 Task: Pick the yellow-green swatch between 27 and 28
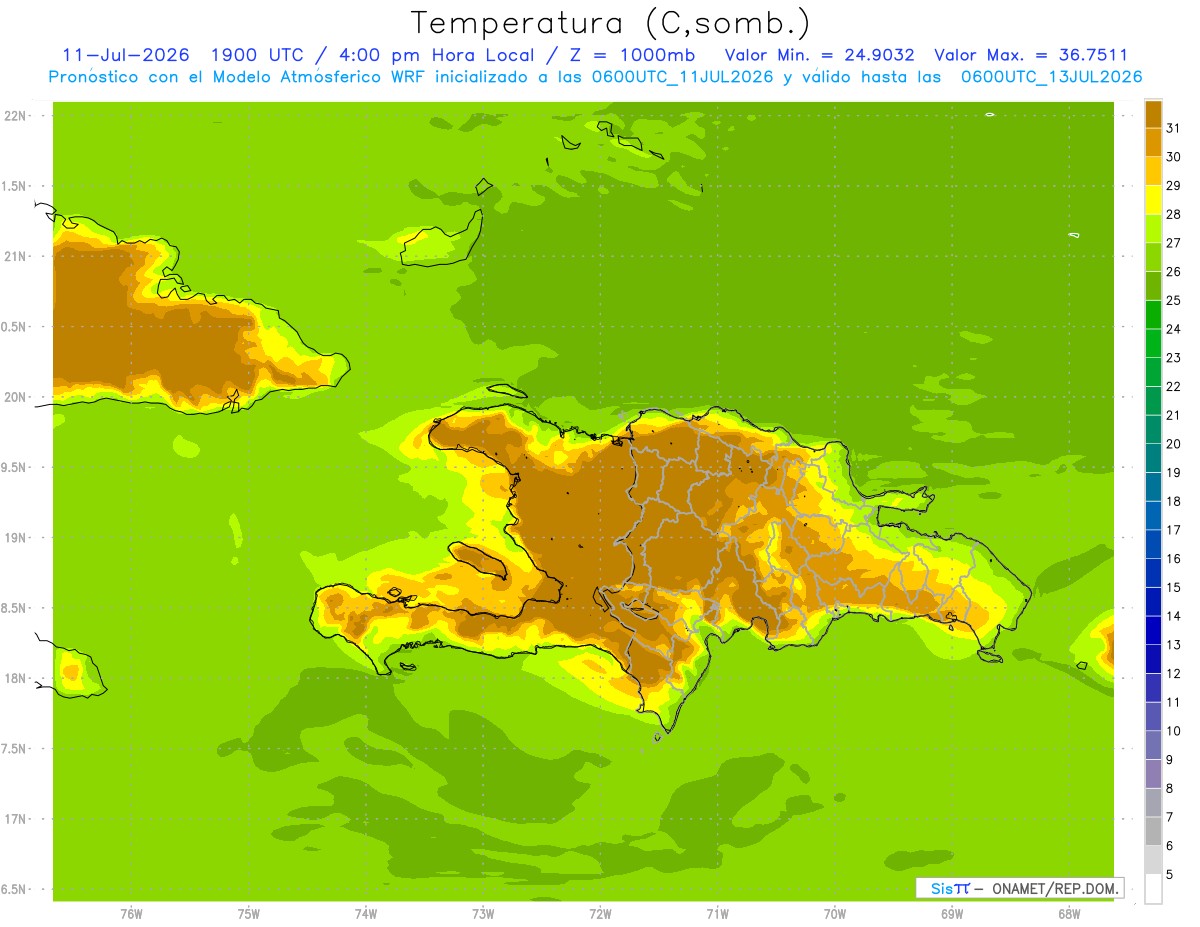[1153, 228]
